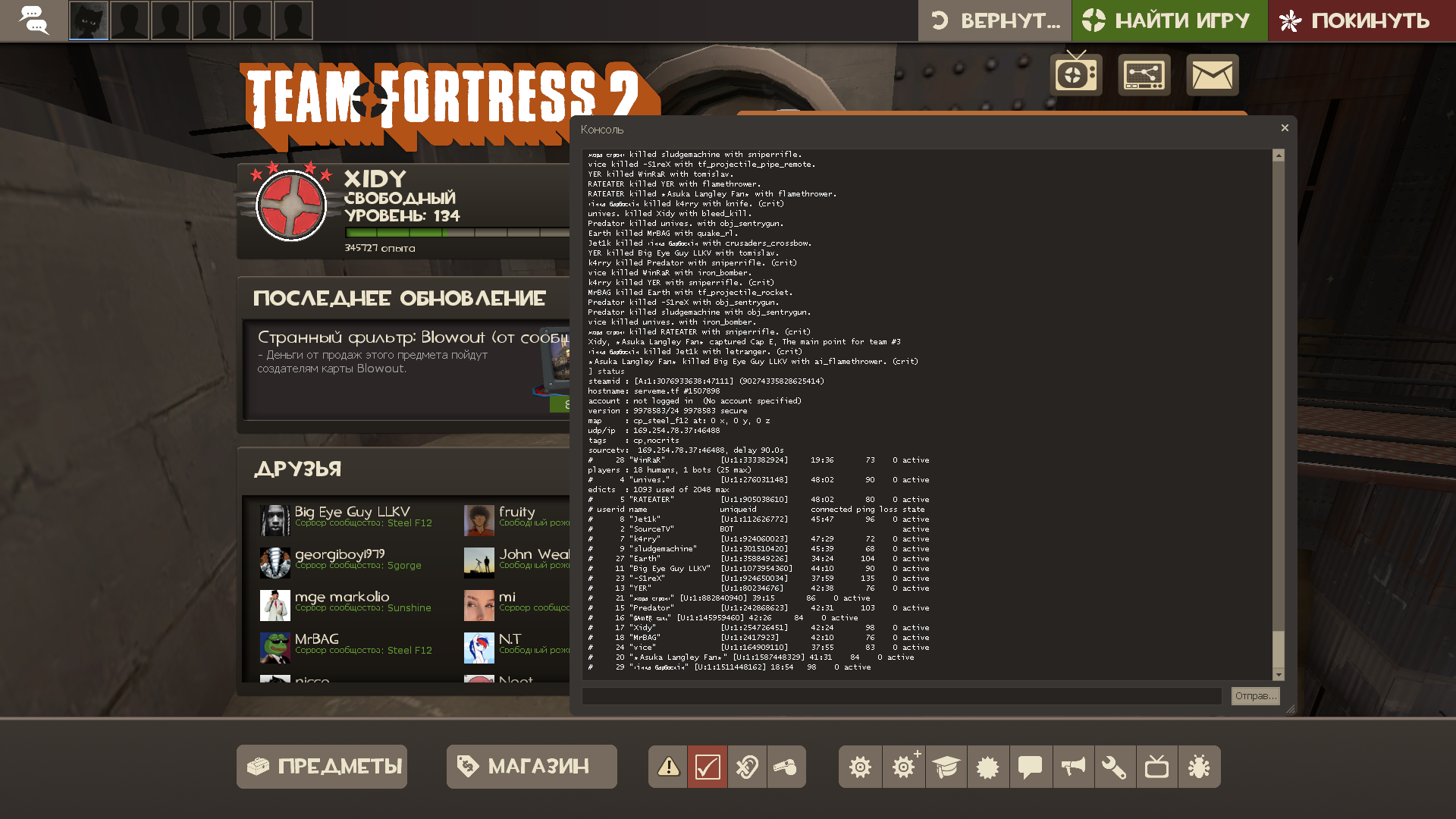Select the НАЙТИ ИГРУ tab
The image size is (1456, 819).
point(1169,20)
